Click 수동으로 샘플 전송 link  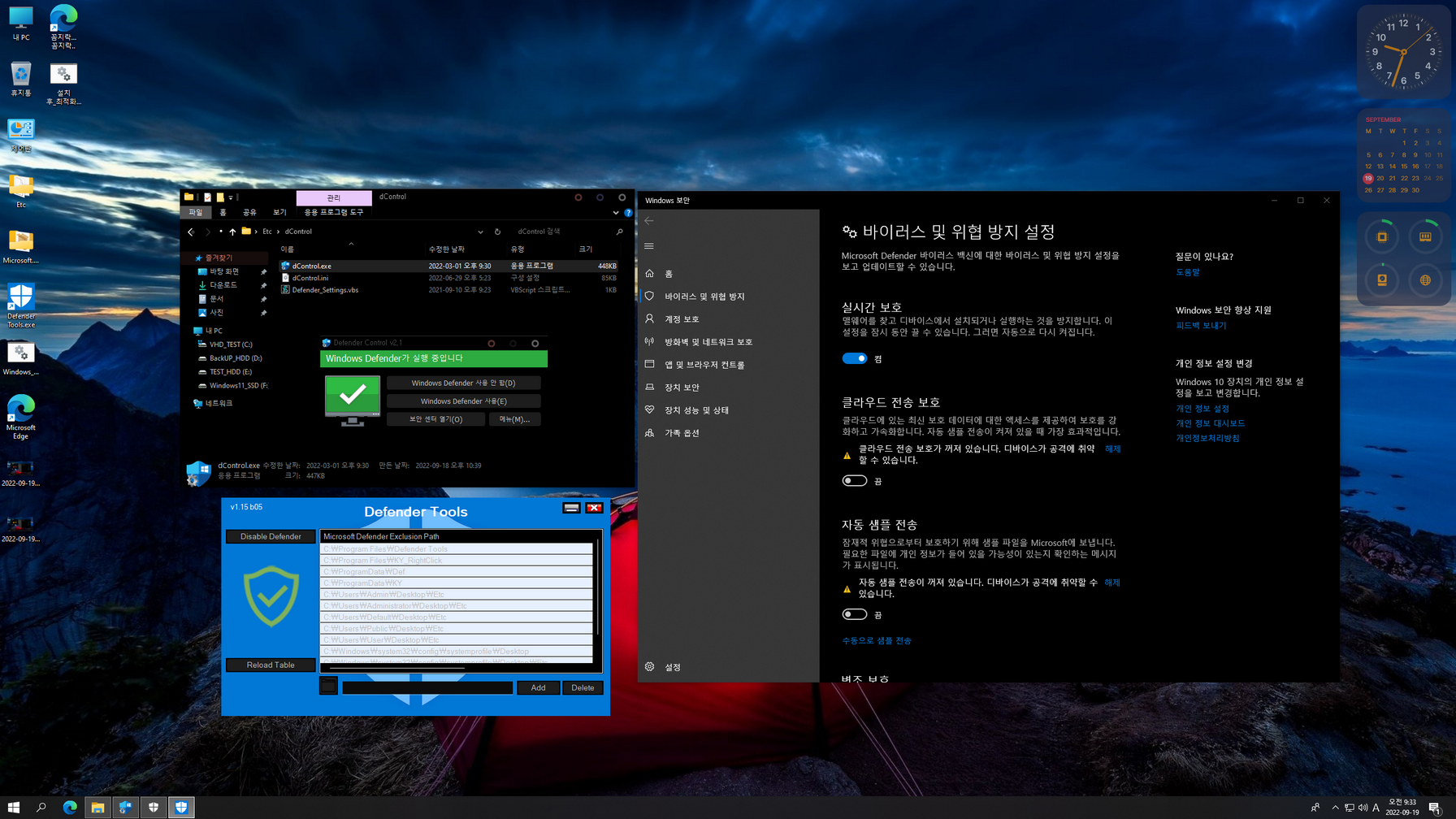coord(877,641)
